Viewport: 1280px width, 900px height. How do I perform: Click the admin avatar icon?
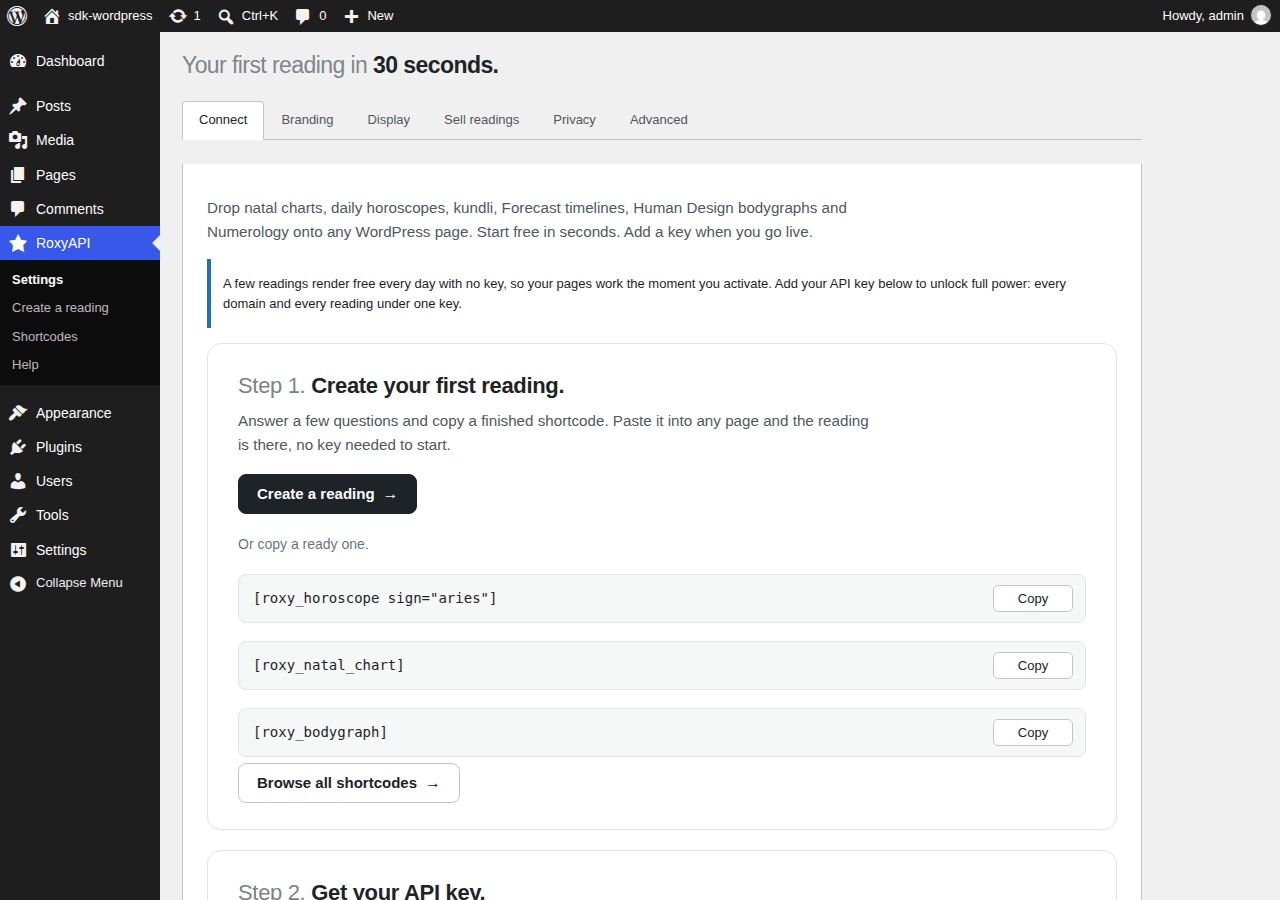1261,16
